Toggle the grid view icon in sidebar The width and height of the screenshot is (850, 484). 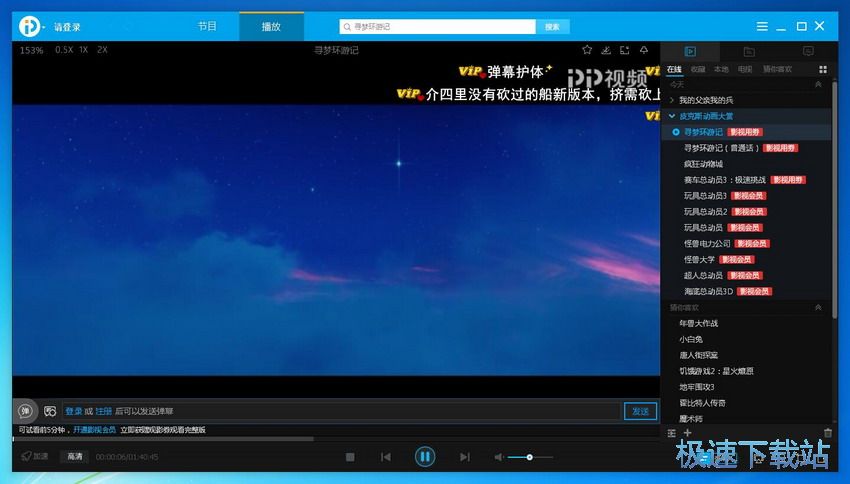(x=823, y=69)
